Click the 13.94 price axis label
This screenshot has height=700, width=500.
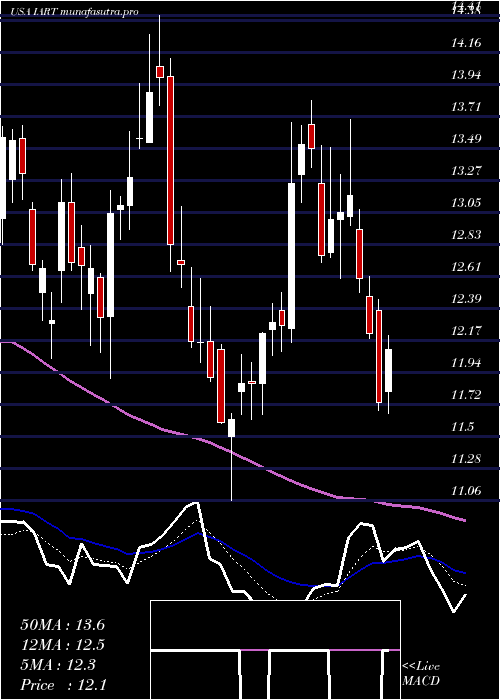[x=466, y=75]
